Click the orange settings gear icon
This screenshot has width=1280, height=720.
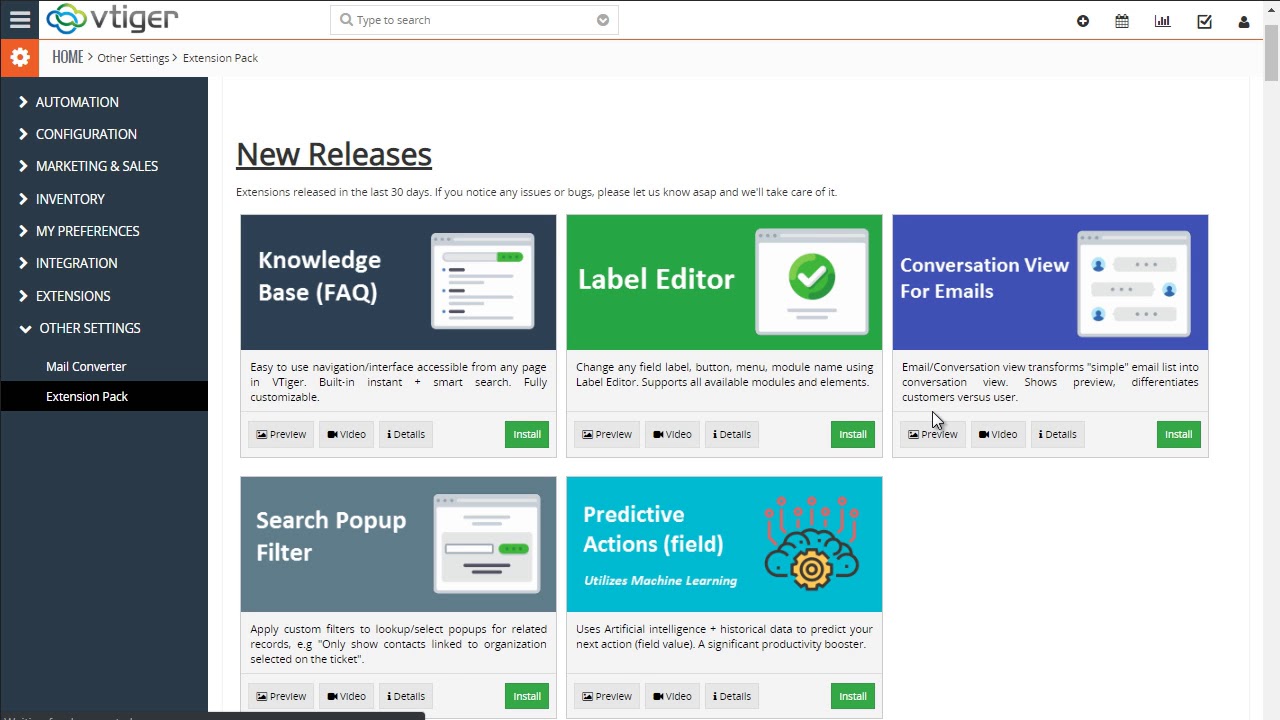(19, 58)
